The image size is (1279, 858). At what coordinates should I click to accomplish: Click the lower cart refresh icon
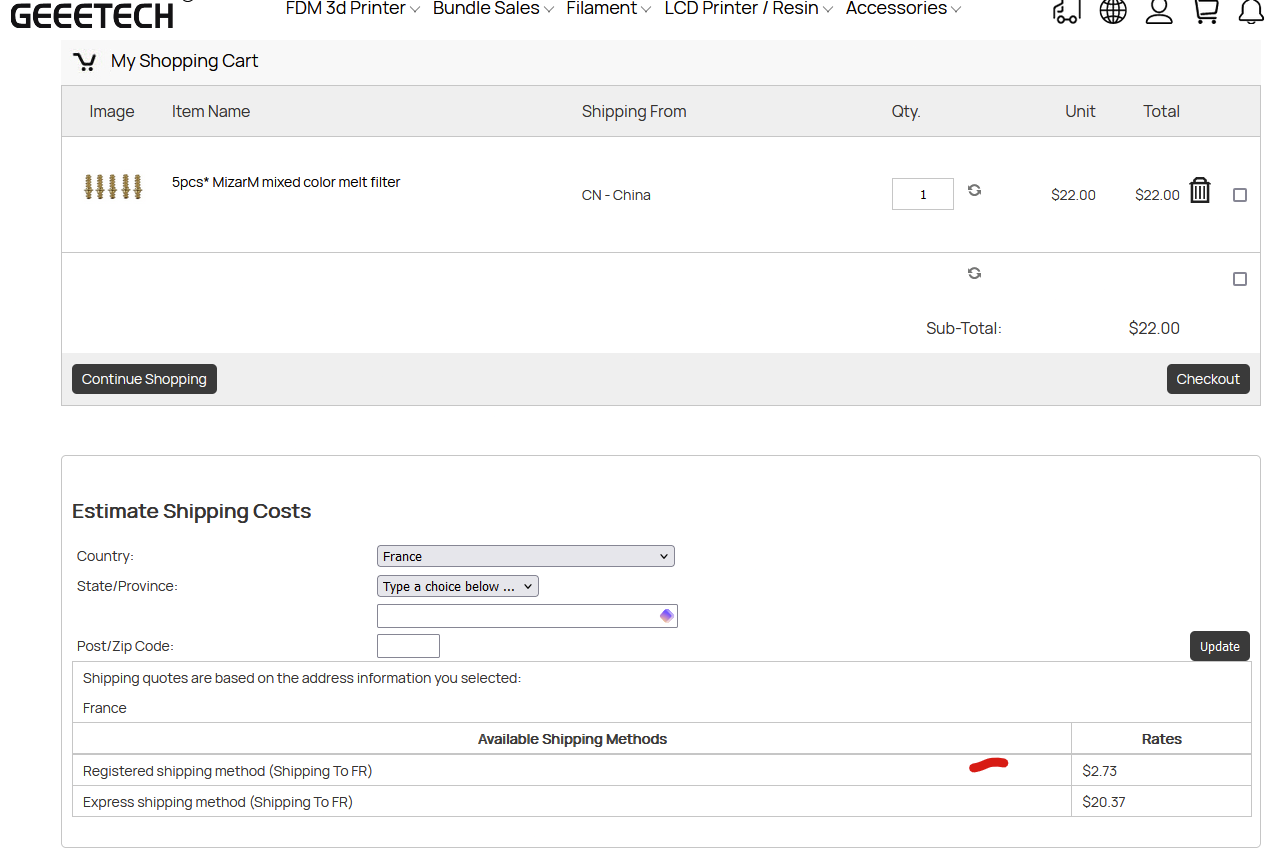pyautogui.click(x=974, y=273)
